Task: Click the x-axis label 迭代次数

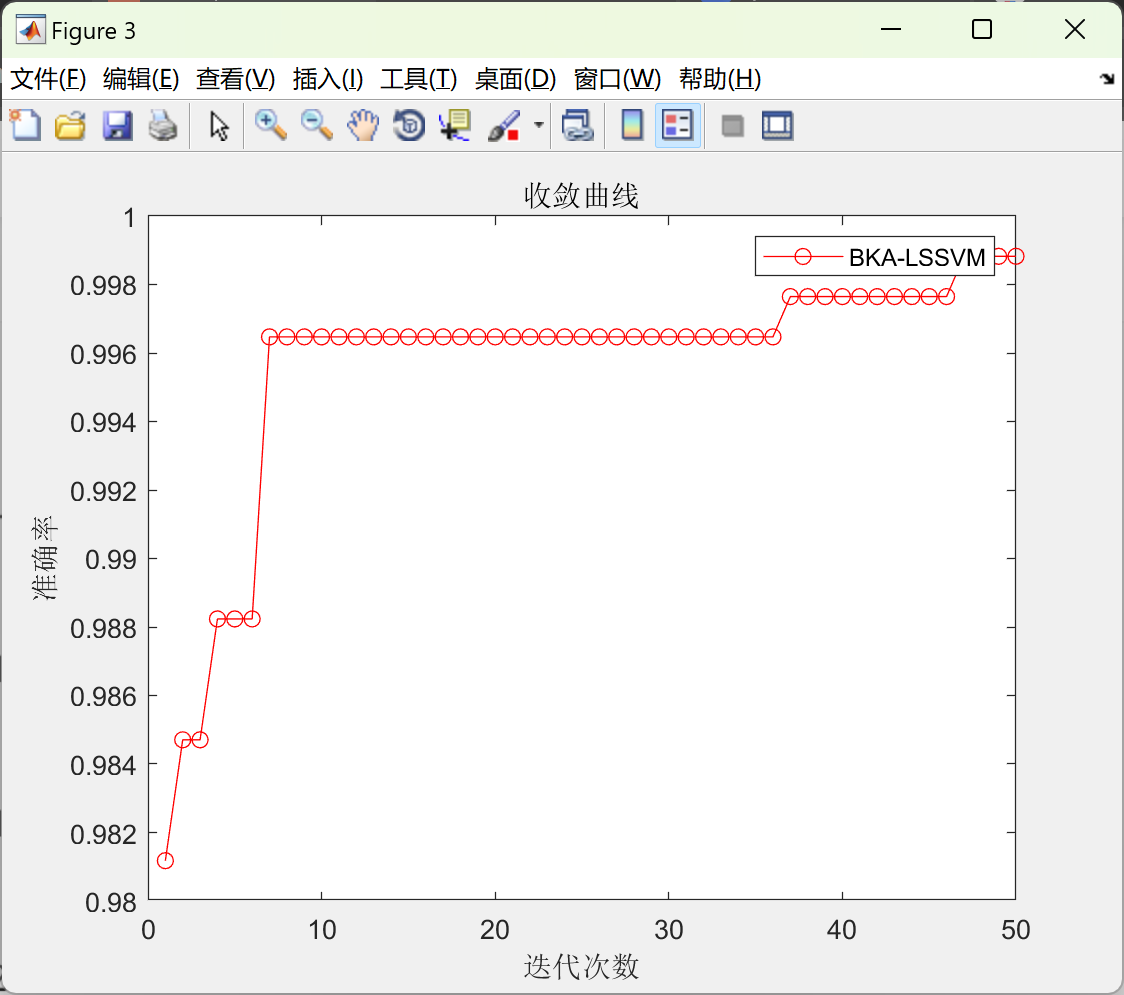Action: (581, 966)
